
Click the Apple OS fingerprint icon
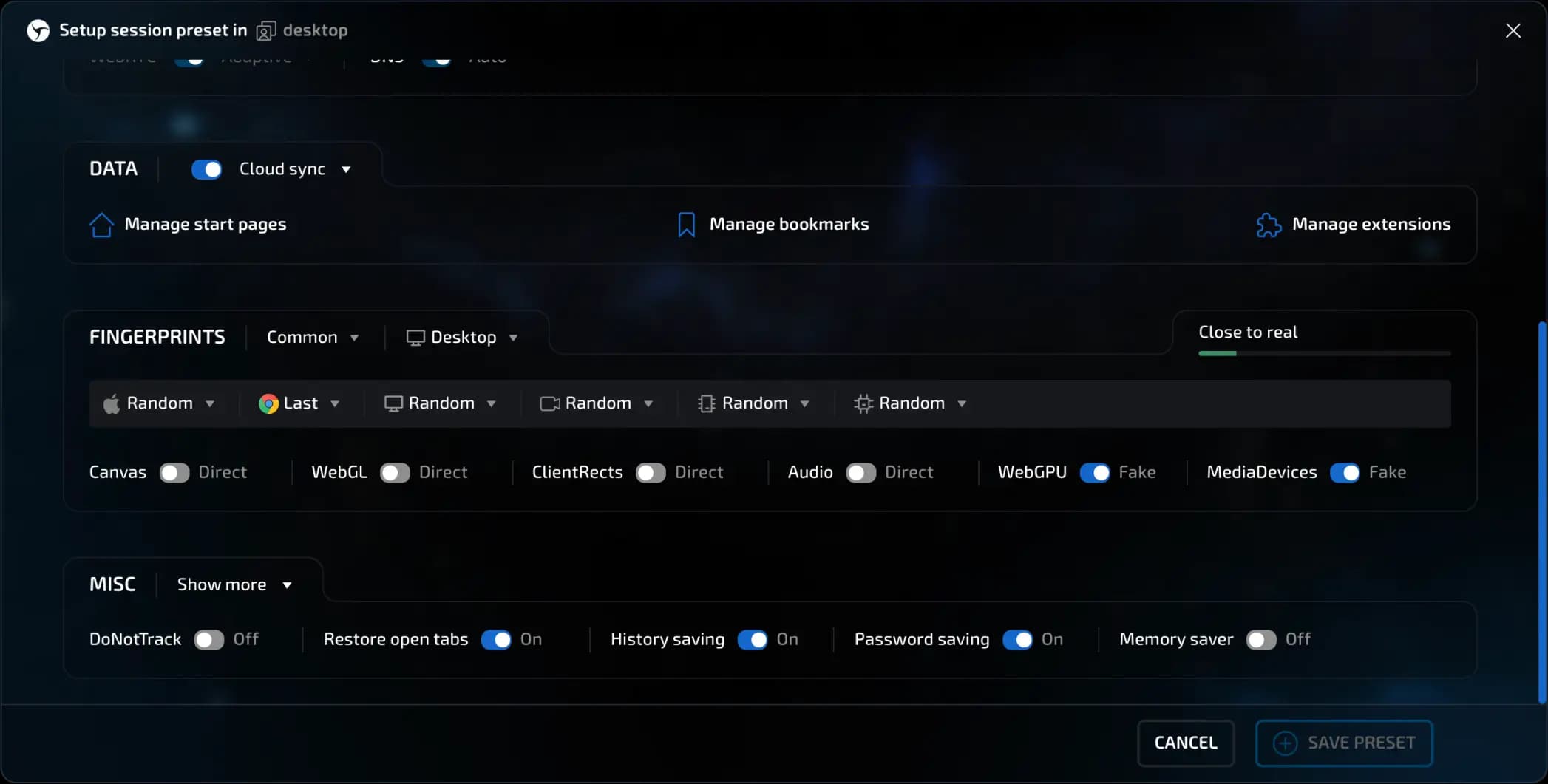111,403
